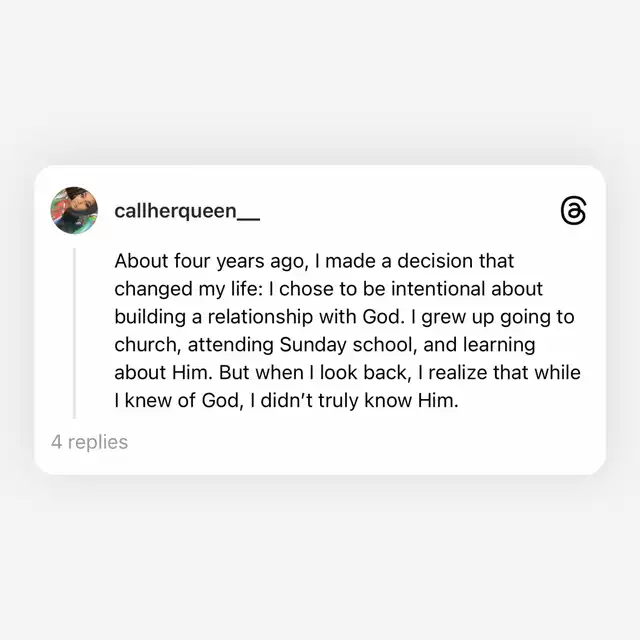Click the Threads logo icon

pyautogui.click(x=573, y=211)
